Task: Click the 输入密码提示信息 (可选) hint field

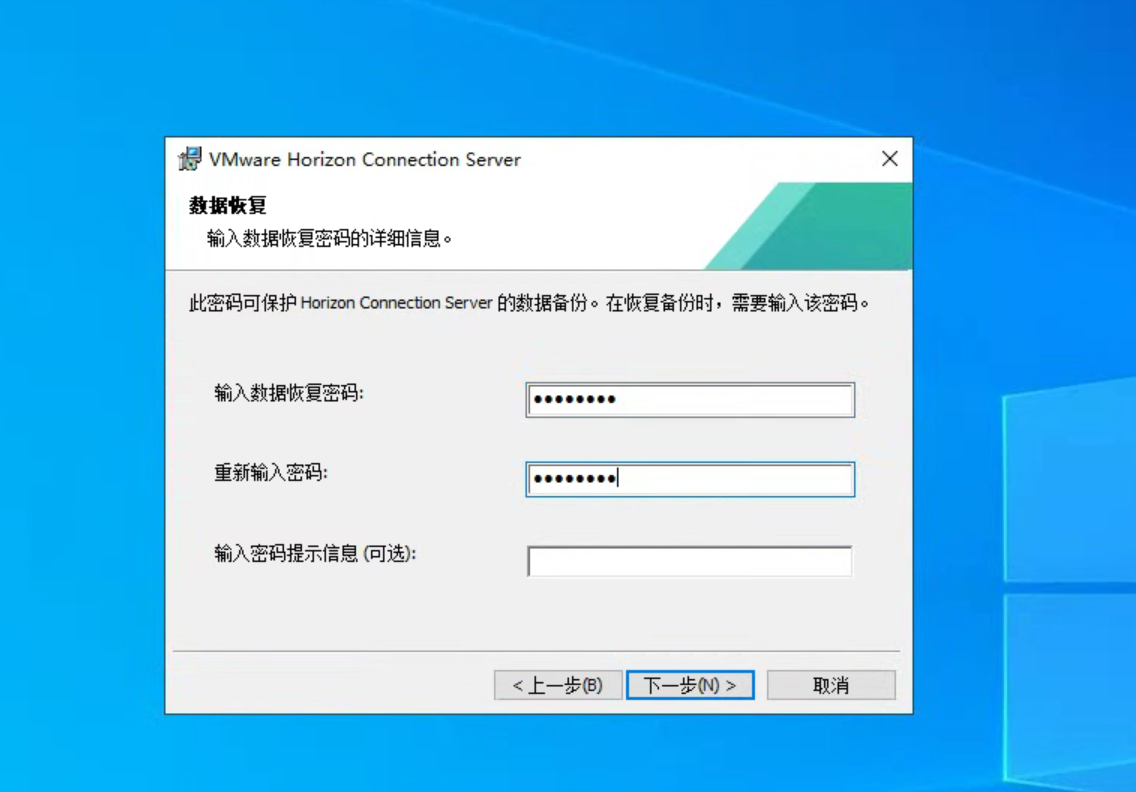Action: [690, 561]
